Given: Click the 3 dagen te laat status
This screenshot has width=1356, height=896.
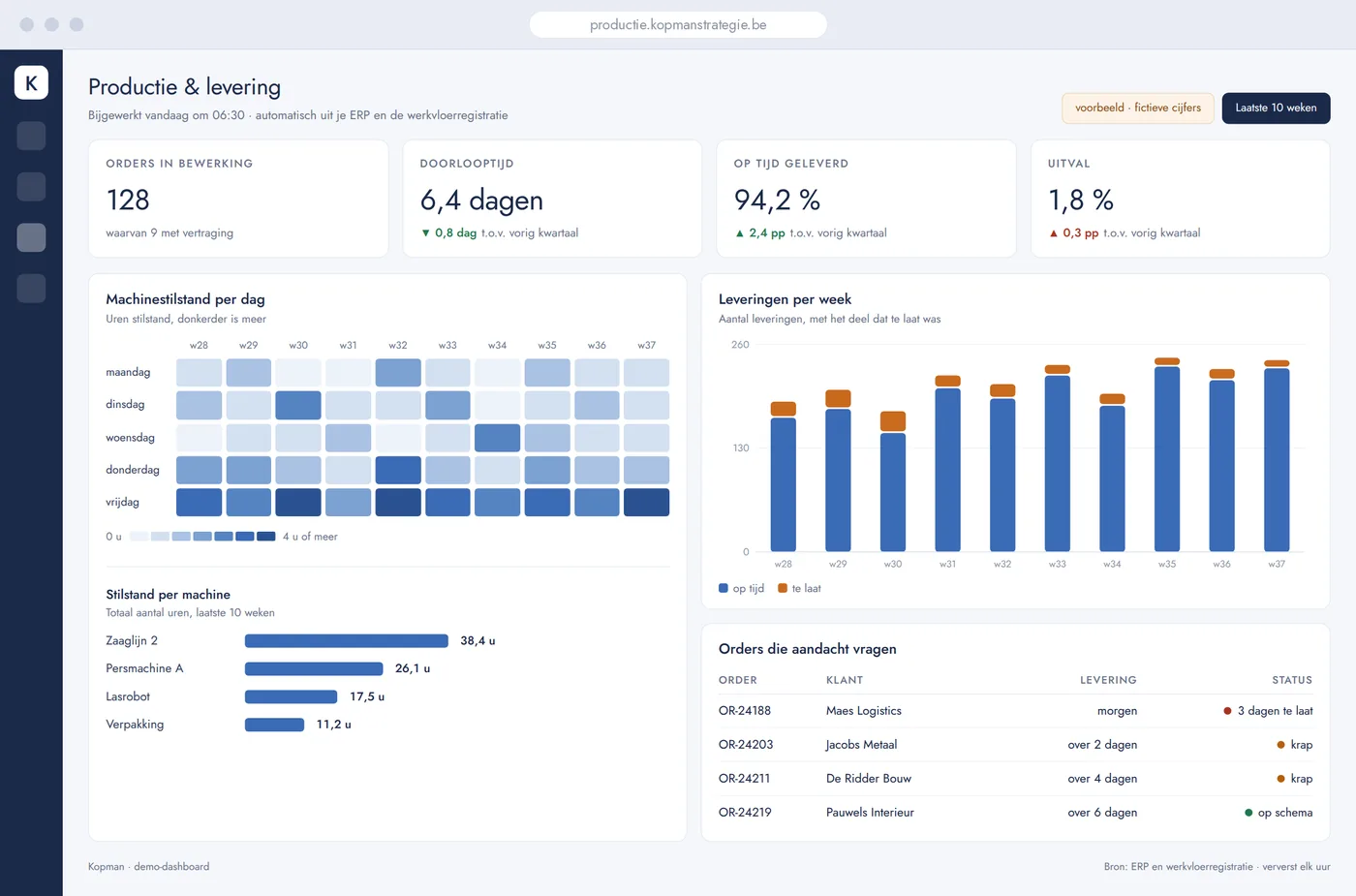Looking at the screenshot, I should tap(1268, 711).
